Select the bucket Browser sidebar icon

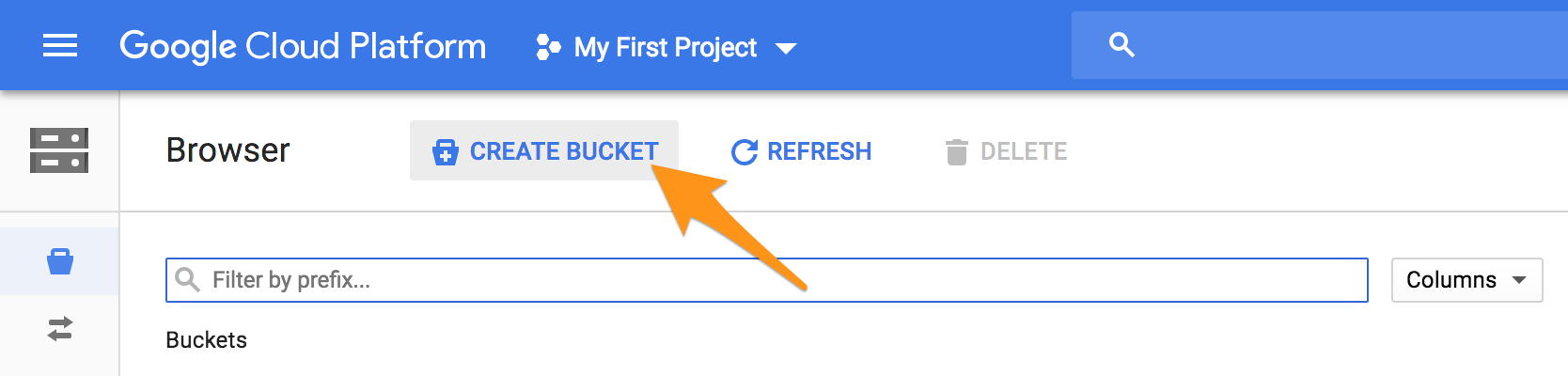[x=60, y=261]
